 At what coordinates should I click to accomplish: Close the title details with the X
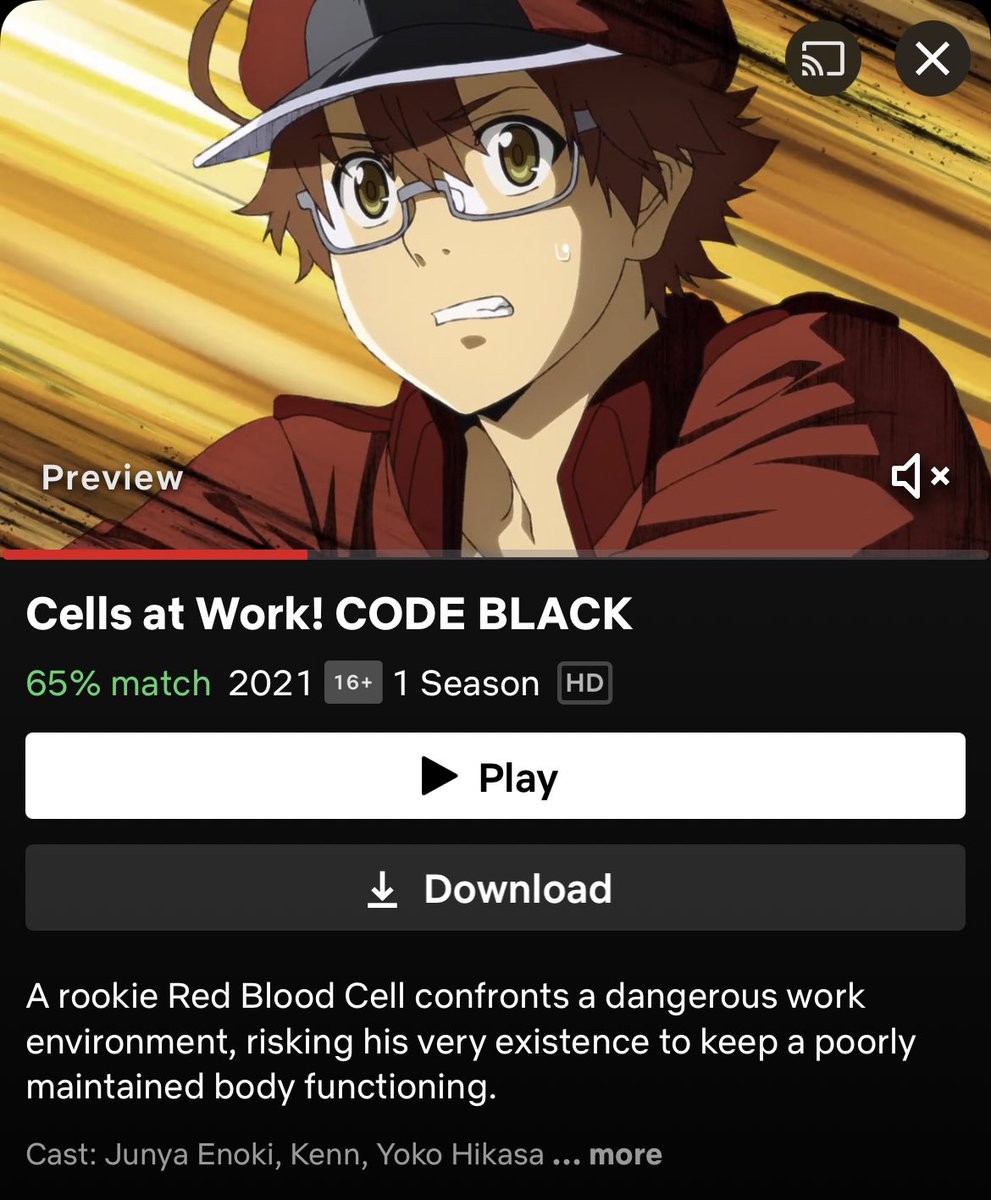click(933, 60)
